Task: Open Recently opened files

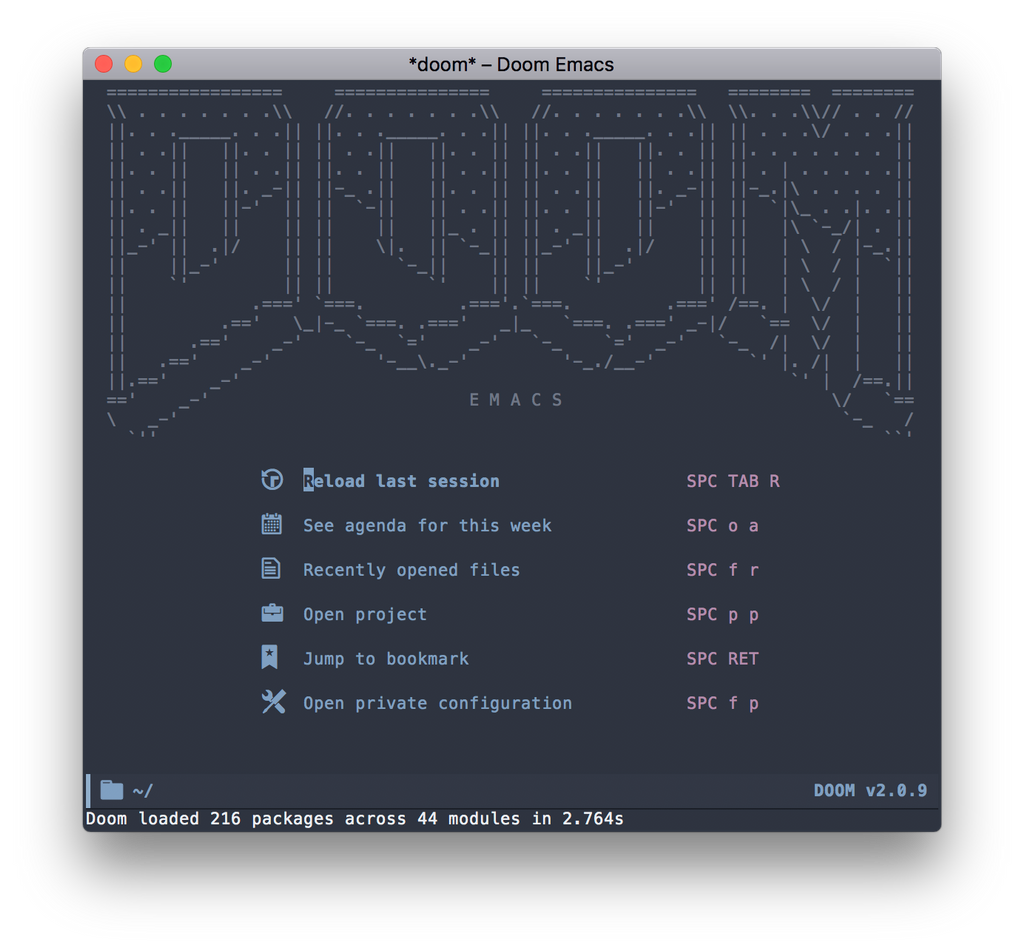Action: [x=411, y=570]
